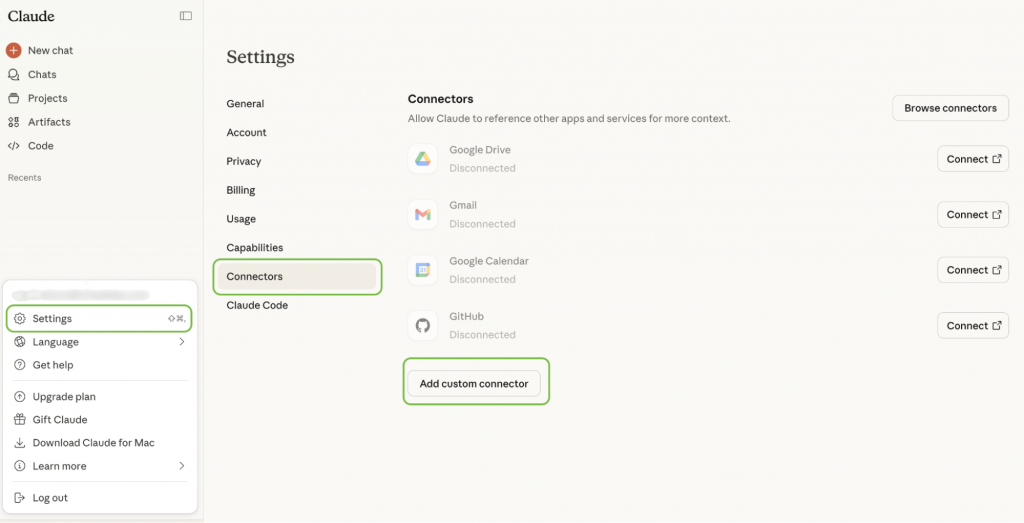Open Artifacts in the sidebar
The width and height of the screenshot is (1024, 523).
48,122
